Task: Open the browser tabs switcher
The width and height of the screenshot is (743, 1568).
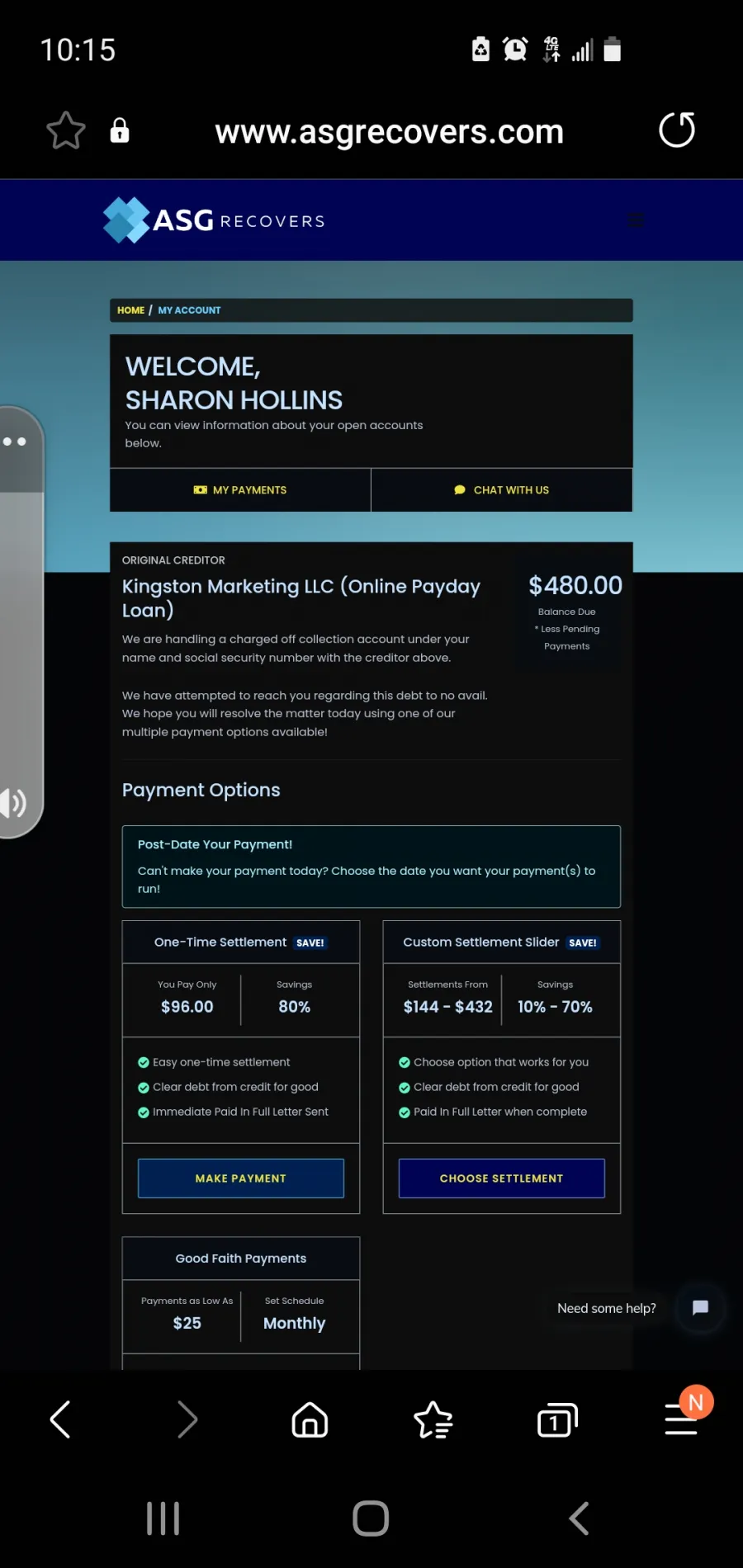Action: click(x=557, y=1419)
